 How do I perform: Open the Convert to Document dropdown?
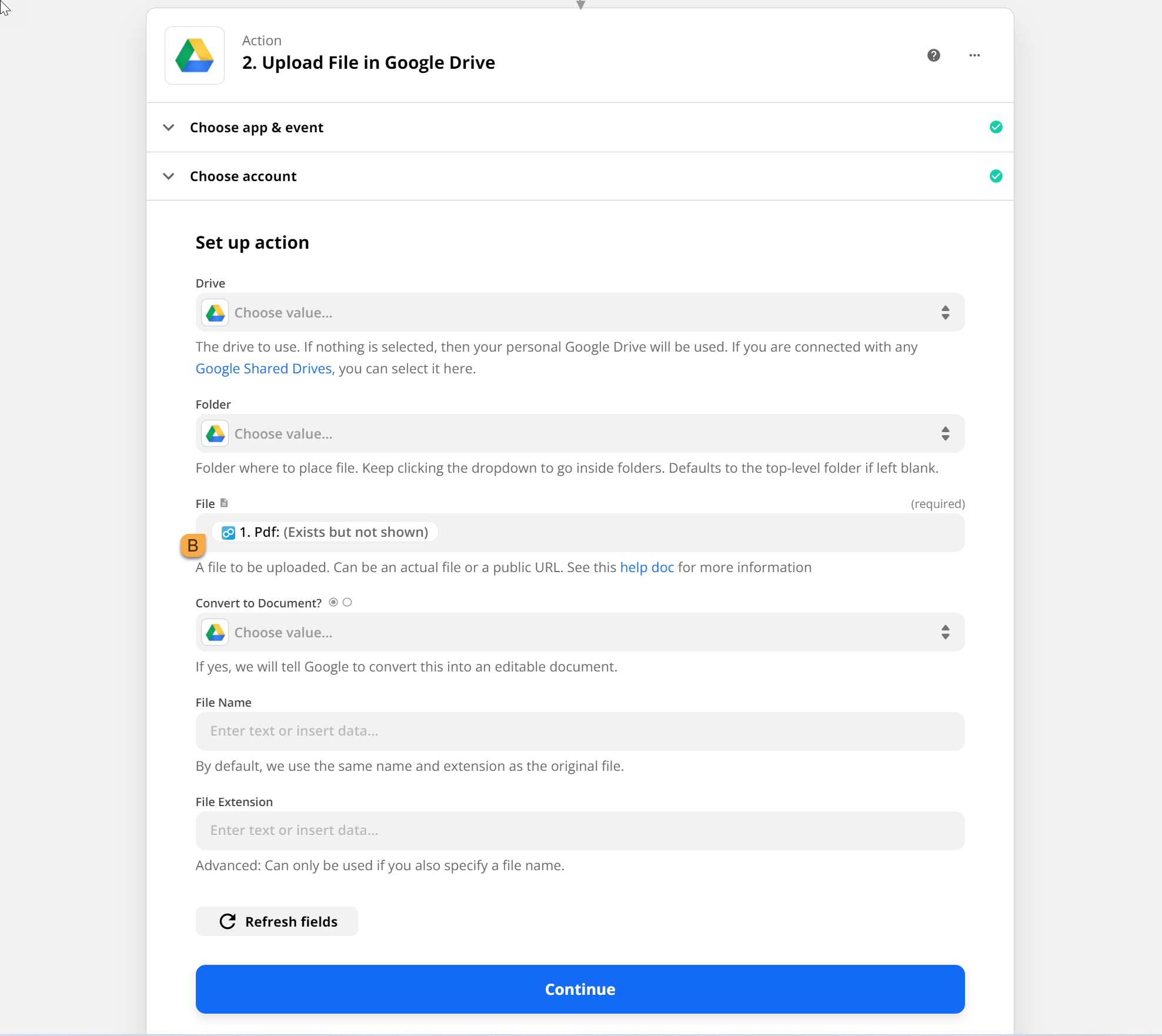579,633
